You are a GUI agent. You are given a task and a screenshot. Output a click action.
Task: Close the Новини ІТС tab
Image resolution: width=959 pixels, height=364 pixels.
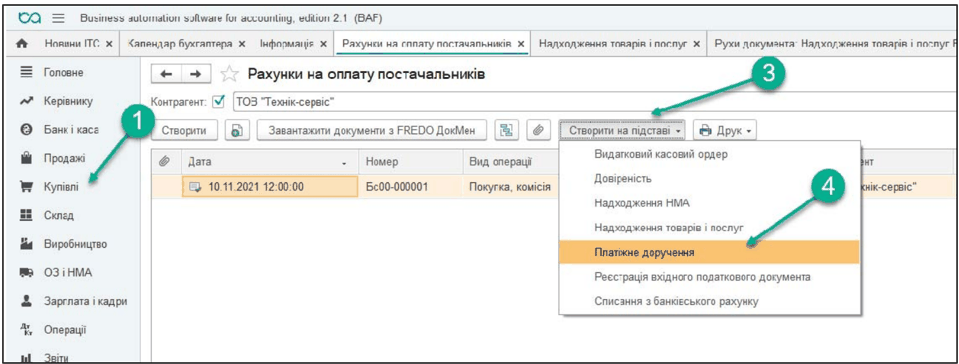click(x=109, y=44)
